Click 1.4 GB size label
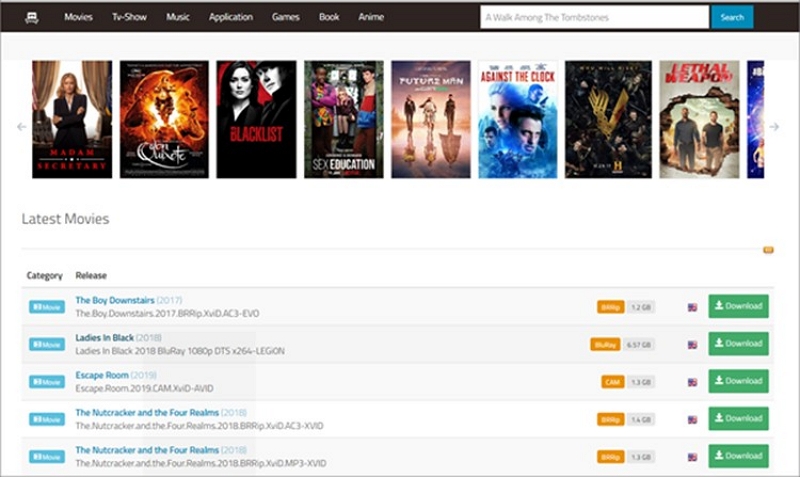Viewport: 800px width, 477px height. click(641, 419)
